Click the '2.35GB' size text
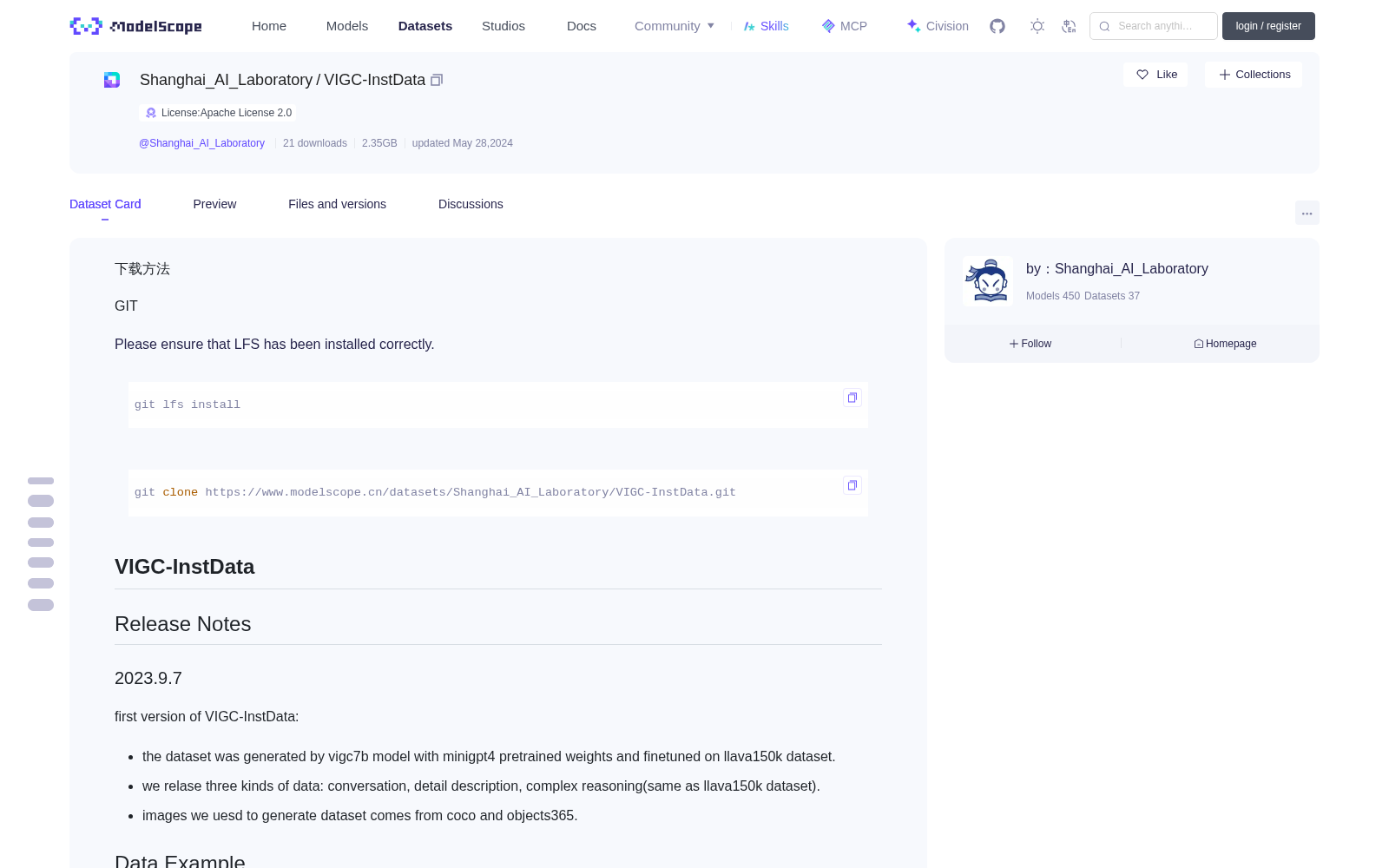The image size is (1389, 868). click(x=379, y=143)
